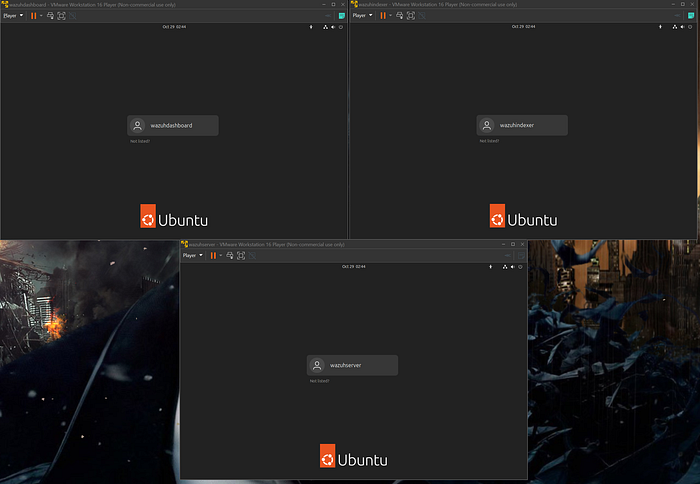The image size is (700, 484).
Task: Enter full screen mode in wazuhserver window
Action: (241, 255)
